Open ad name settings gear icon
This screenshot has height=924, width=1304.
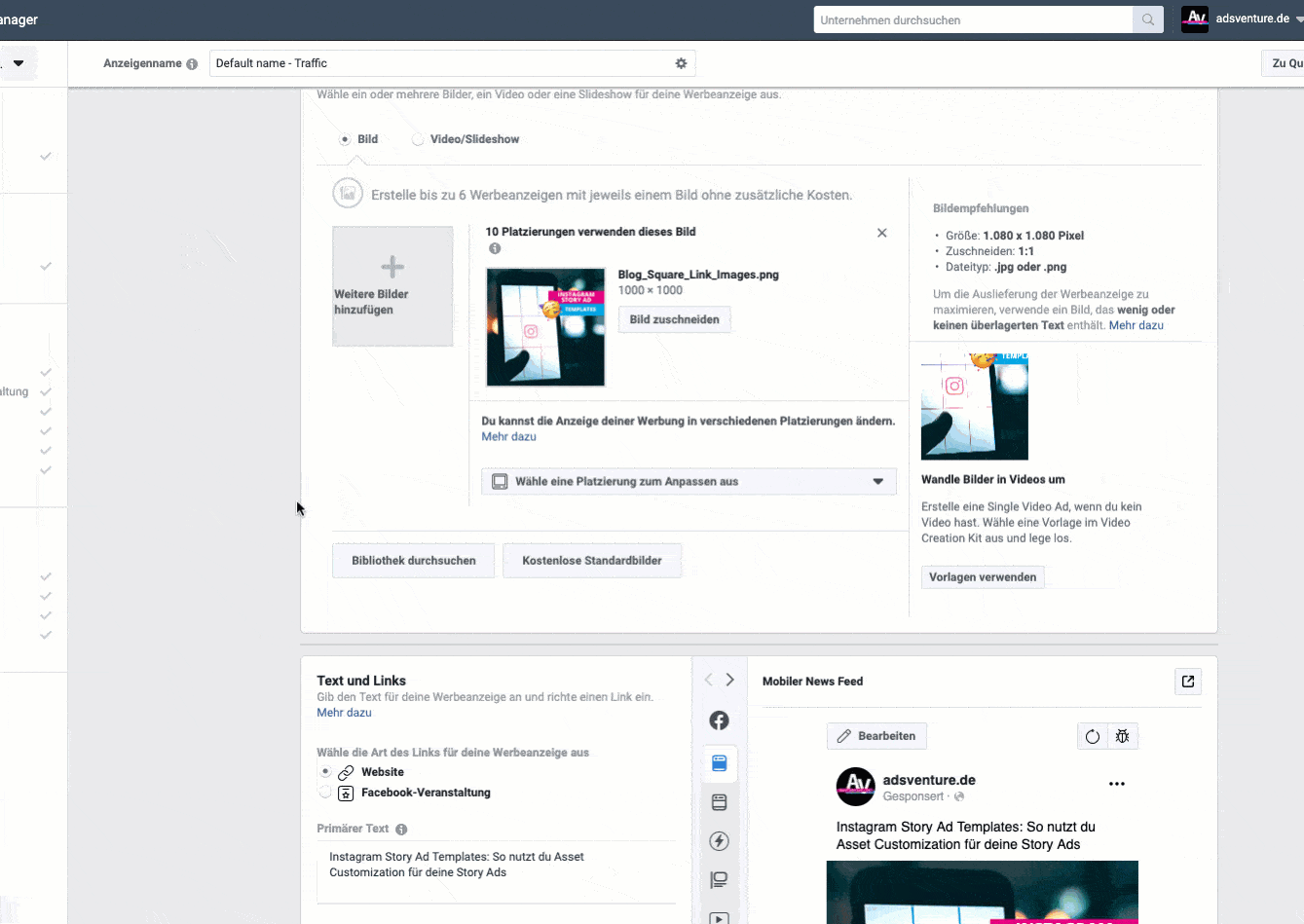[681, 63]
